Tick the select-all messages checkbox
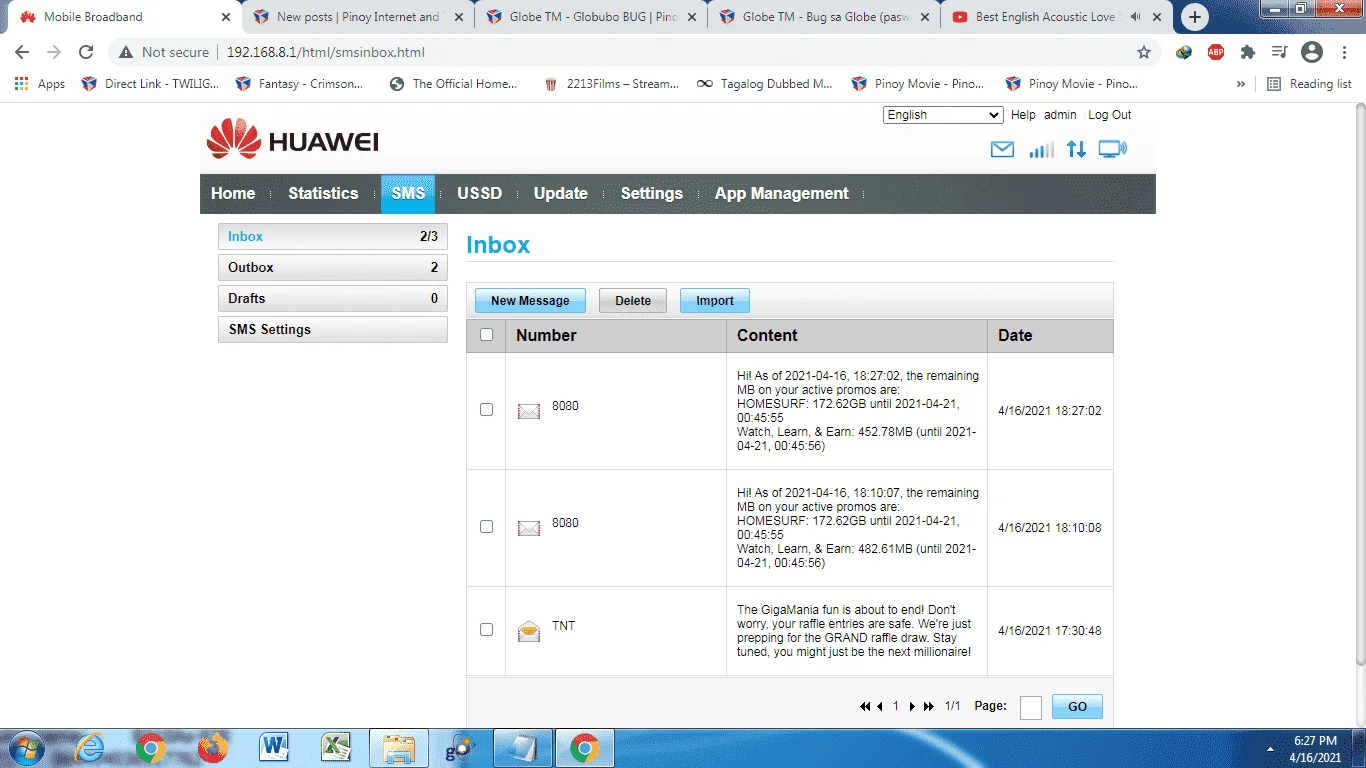The width and height of the screenshot is (1366, 768). click(x=486, y=335)
